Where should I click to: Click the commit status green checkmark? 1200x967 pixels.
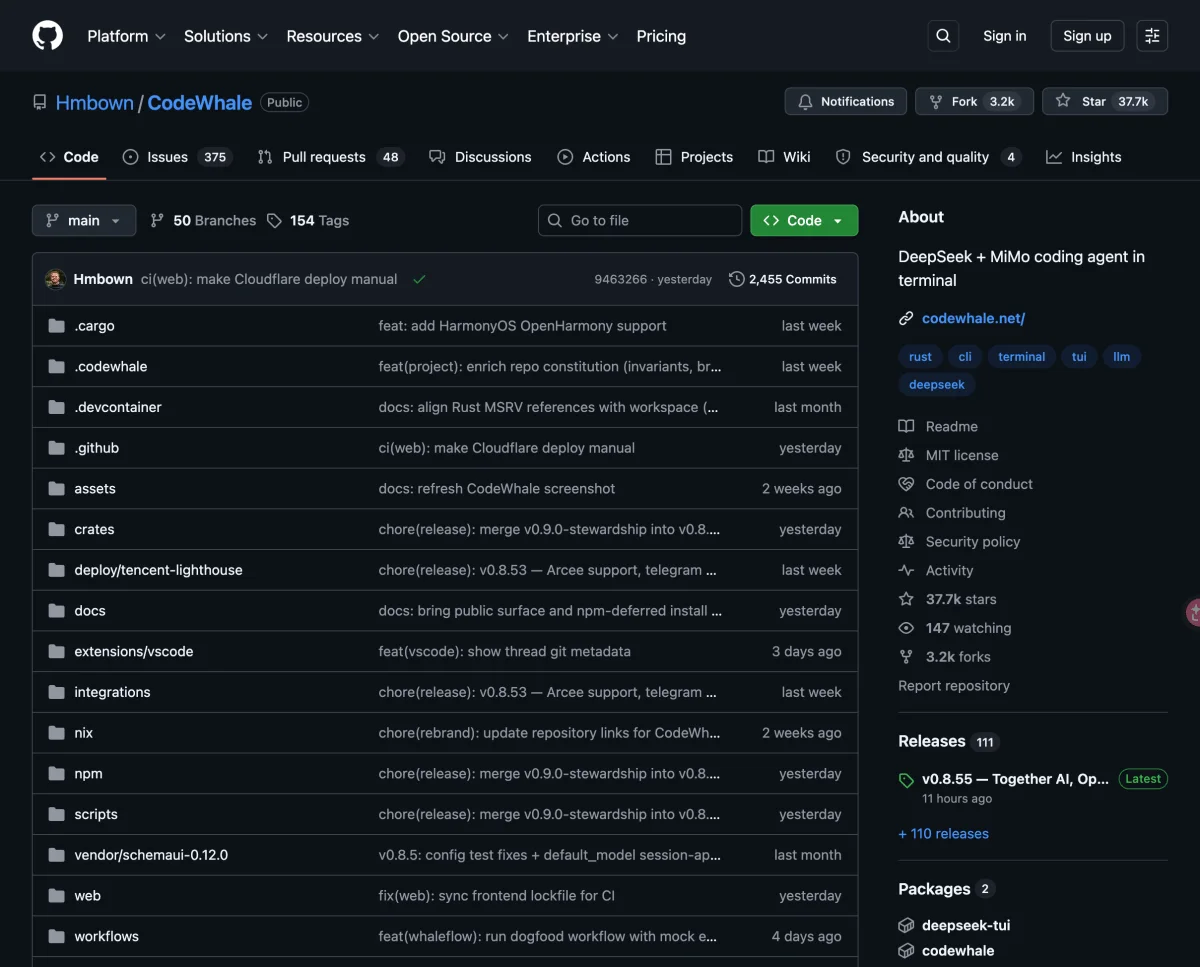tap(419, 279)
